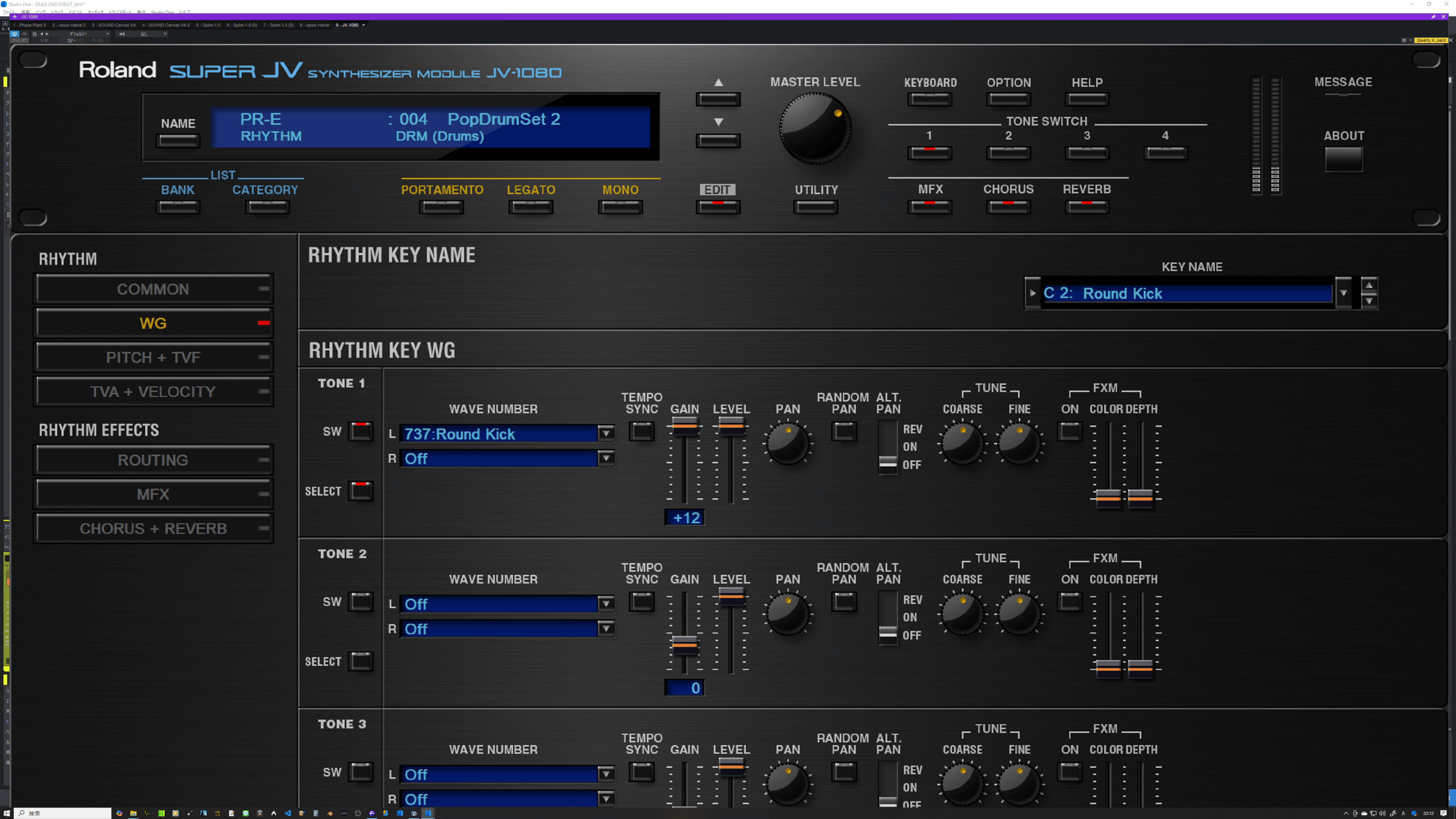1456x819 pixels.
Task: Open Tone 3 L wave dropdown
Action: click(606, 774)
